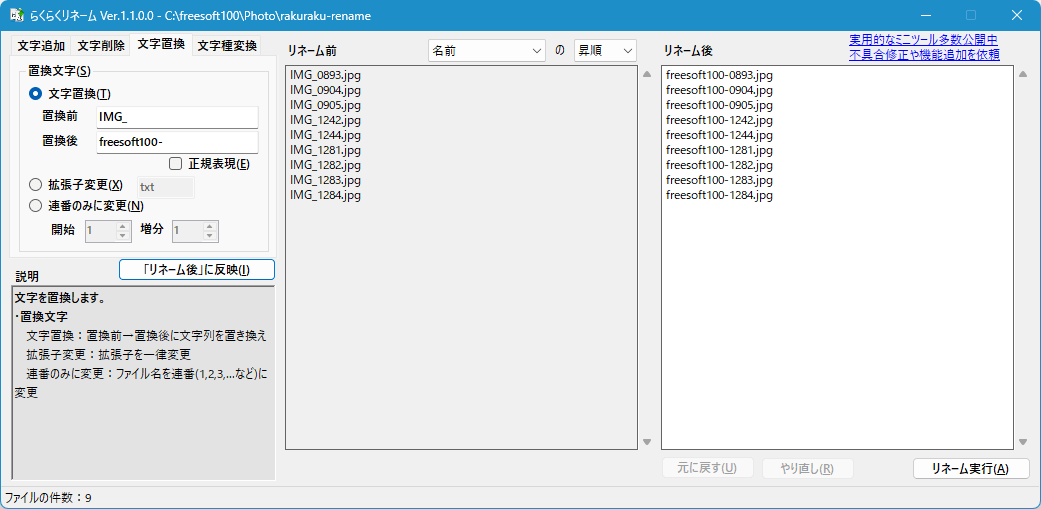The height and width of the screenshot is (509, 1041).
Task: Choose the 連番のみに変更 radio option
Action: point(36,206)
